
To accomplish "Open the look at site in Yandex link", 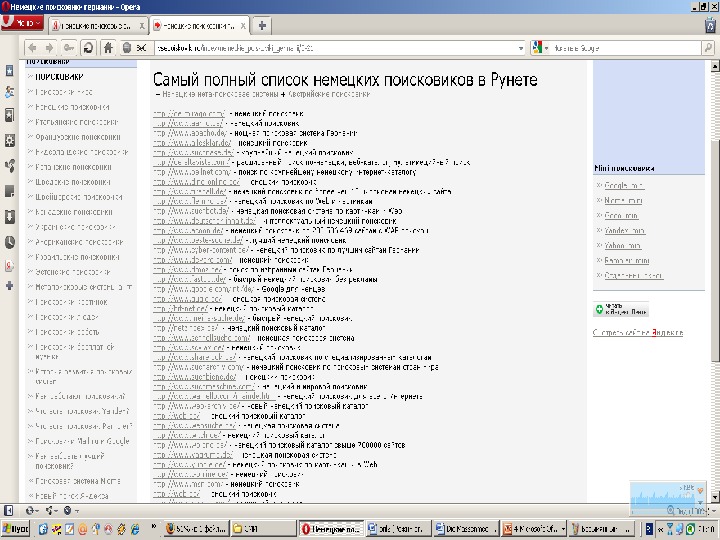I will click(638, 332).
